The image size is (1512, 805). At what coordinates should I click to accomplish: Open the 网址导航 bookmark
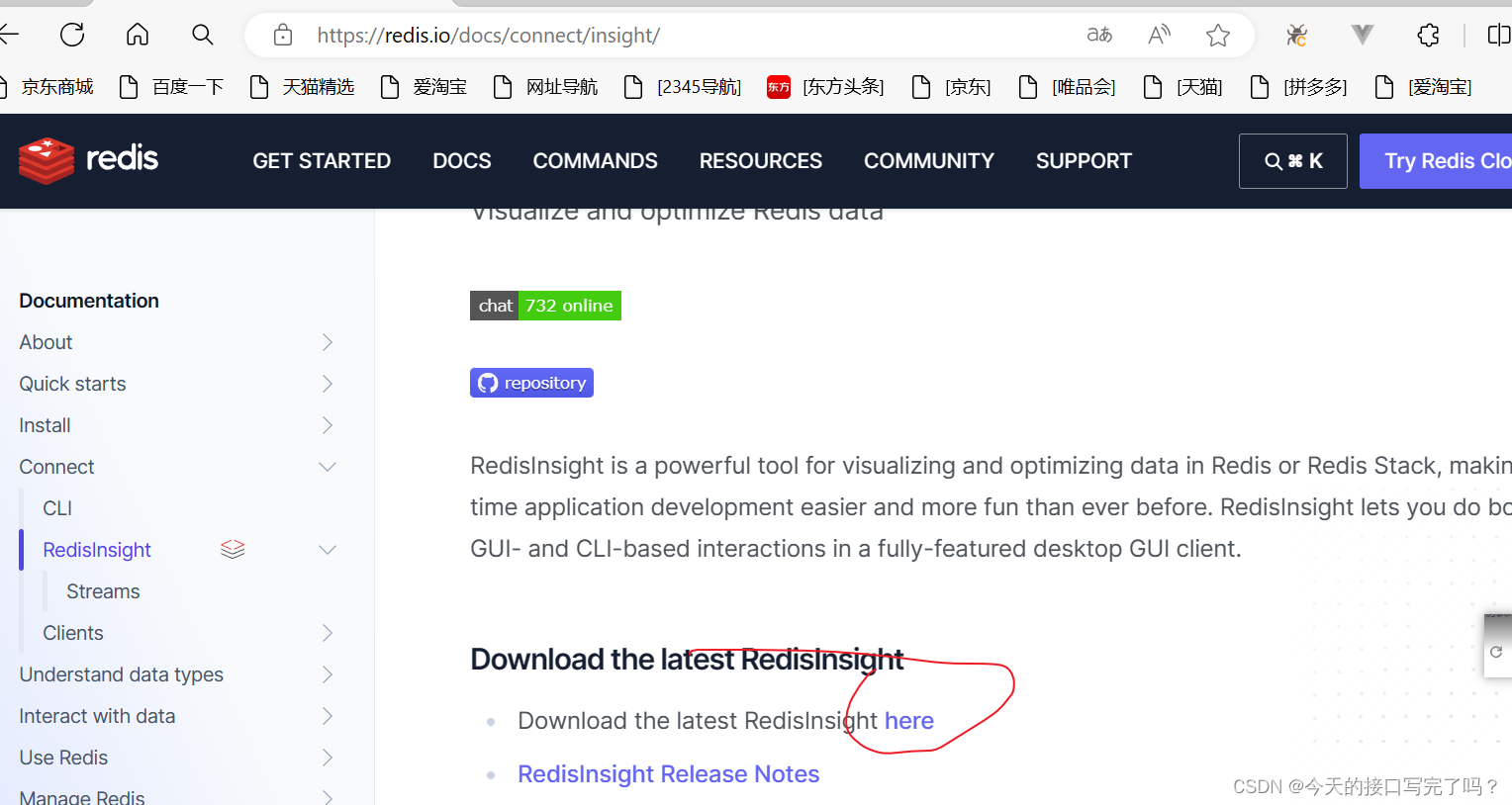545,87
